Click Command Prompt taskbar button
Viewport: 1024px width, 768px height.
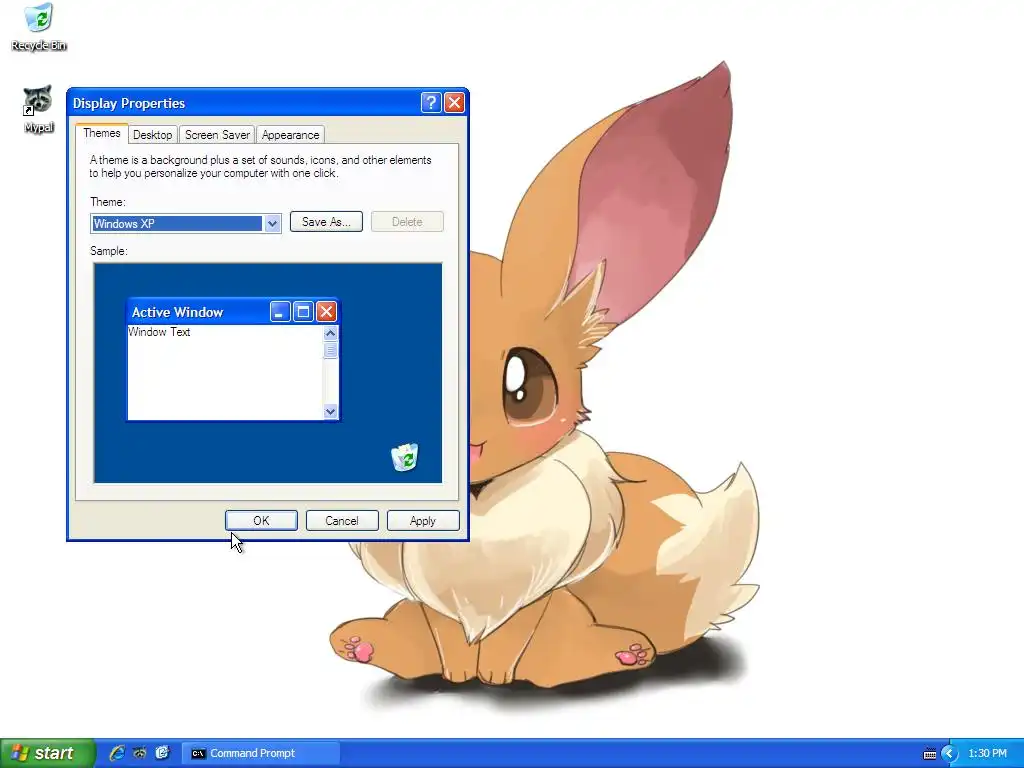tap(260, 753)
